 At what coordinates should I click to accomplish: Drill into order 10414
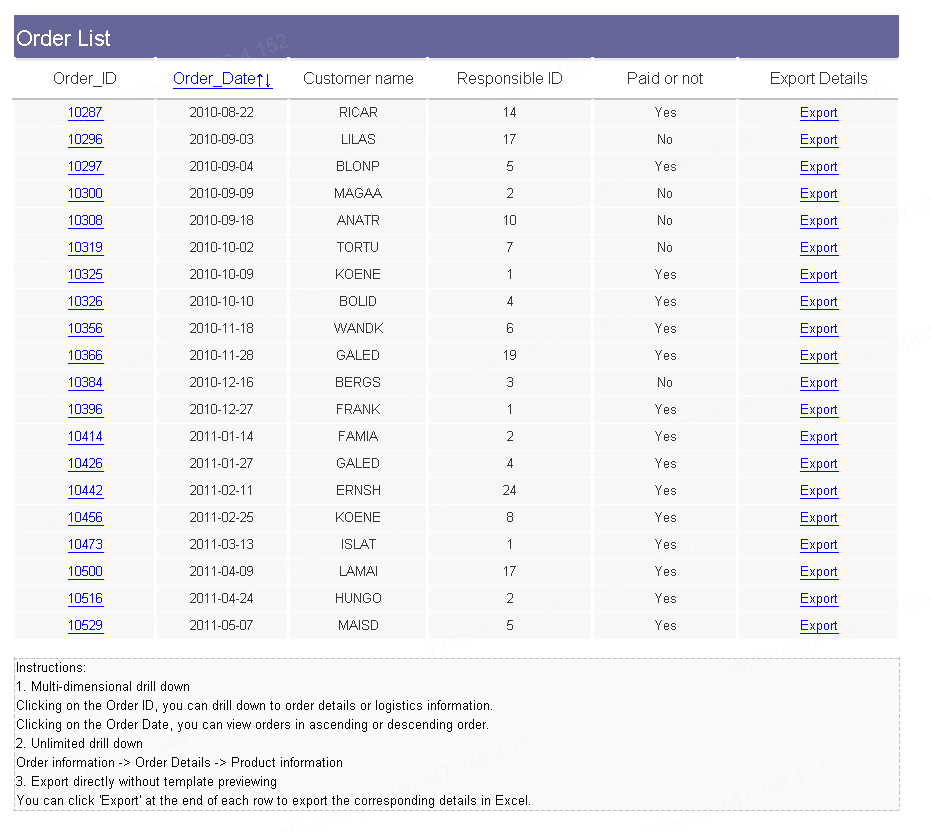click(85, 436)
